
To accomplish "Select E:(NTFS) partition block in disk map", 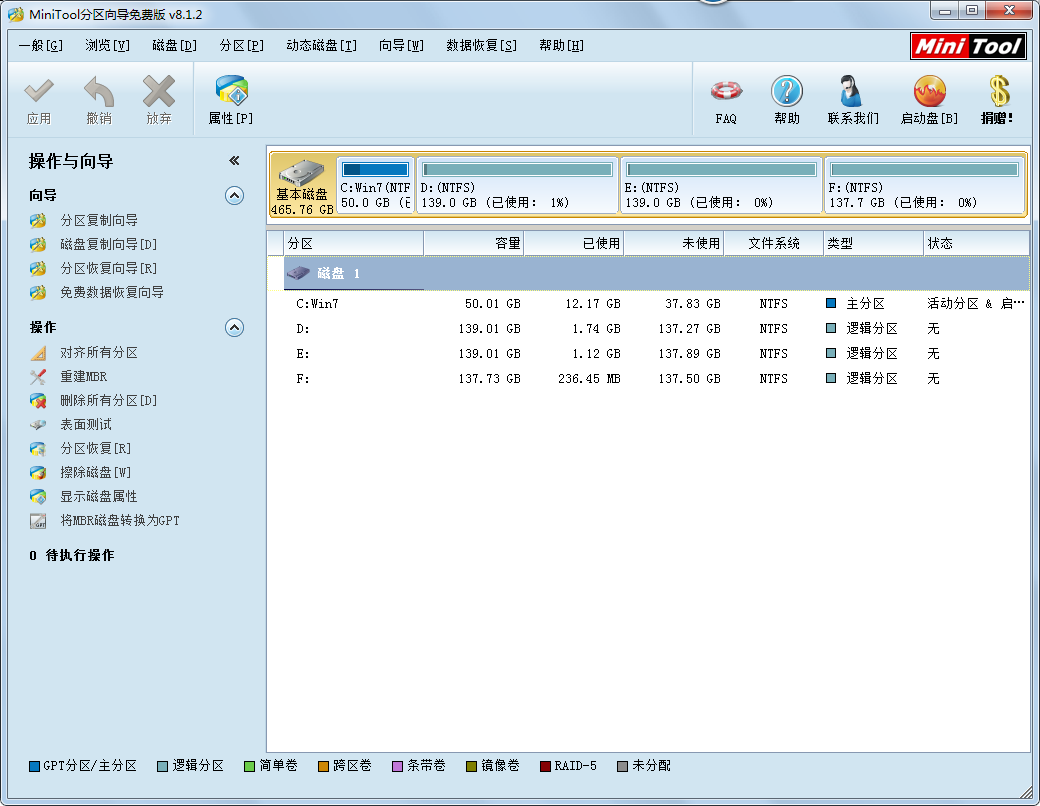I will [x=722, y=186].
